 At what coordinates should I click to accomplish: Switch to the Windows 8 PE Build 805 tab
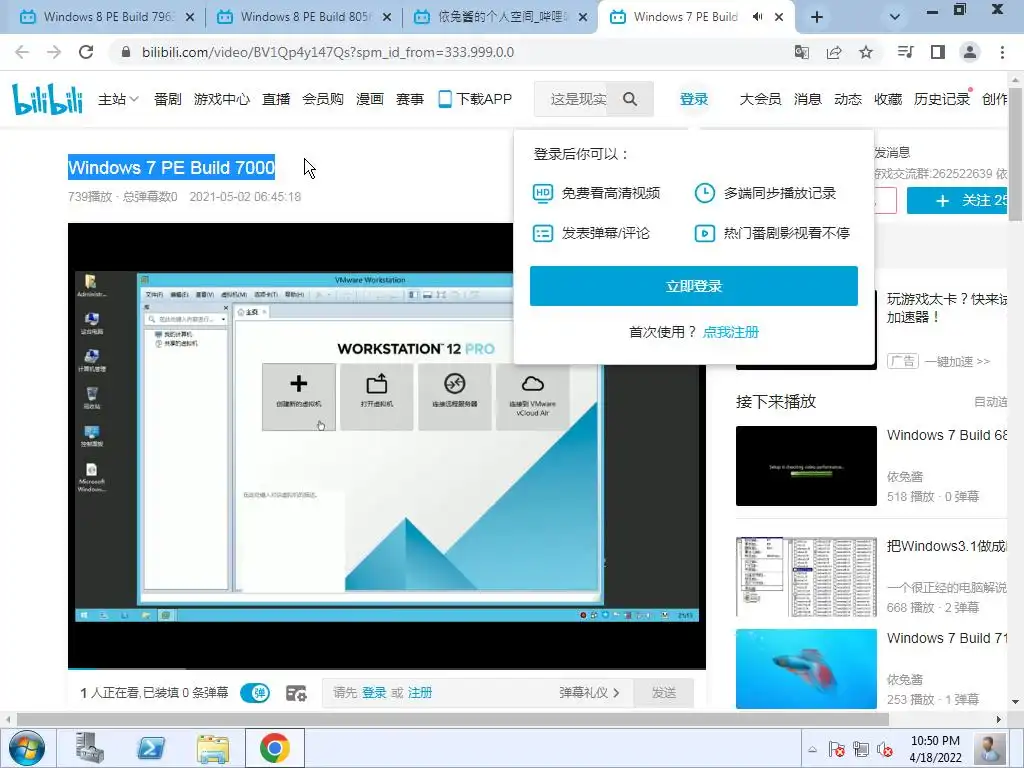point(305,17)
